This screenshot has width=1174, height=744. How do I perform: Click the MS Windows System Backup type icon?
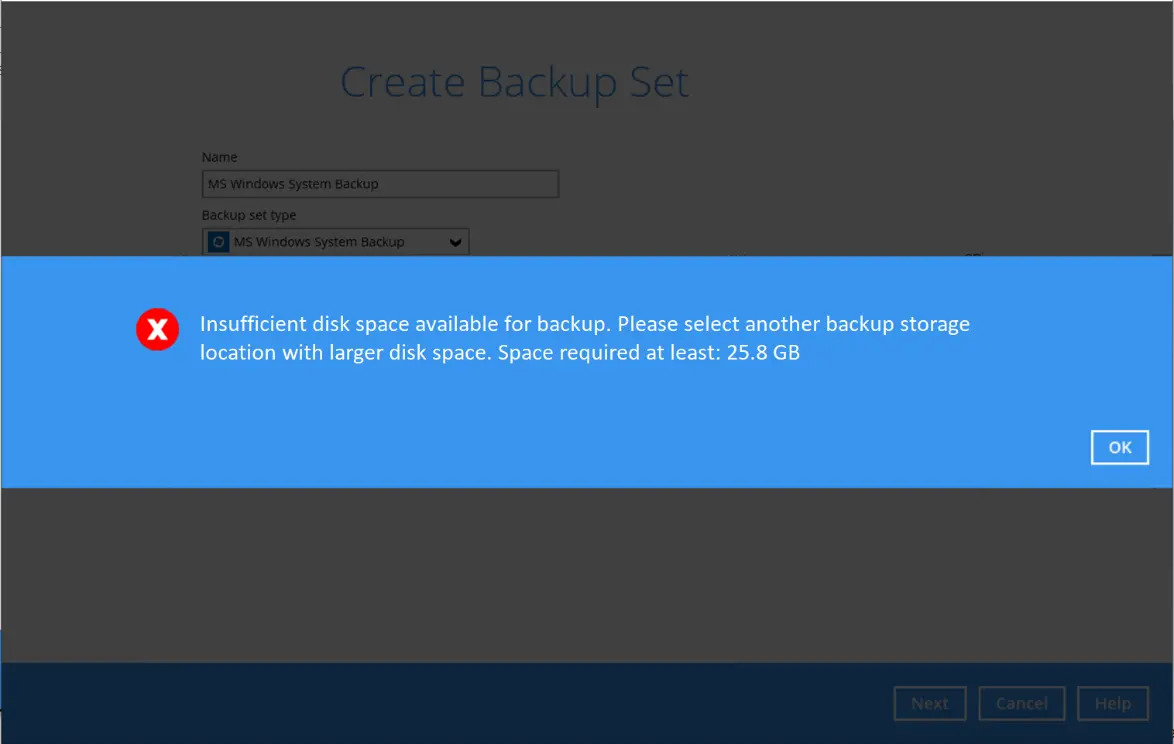coord(218,242)
